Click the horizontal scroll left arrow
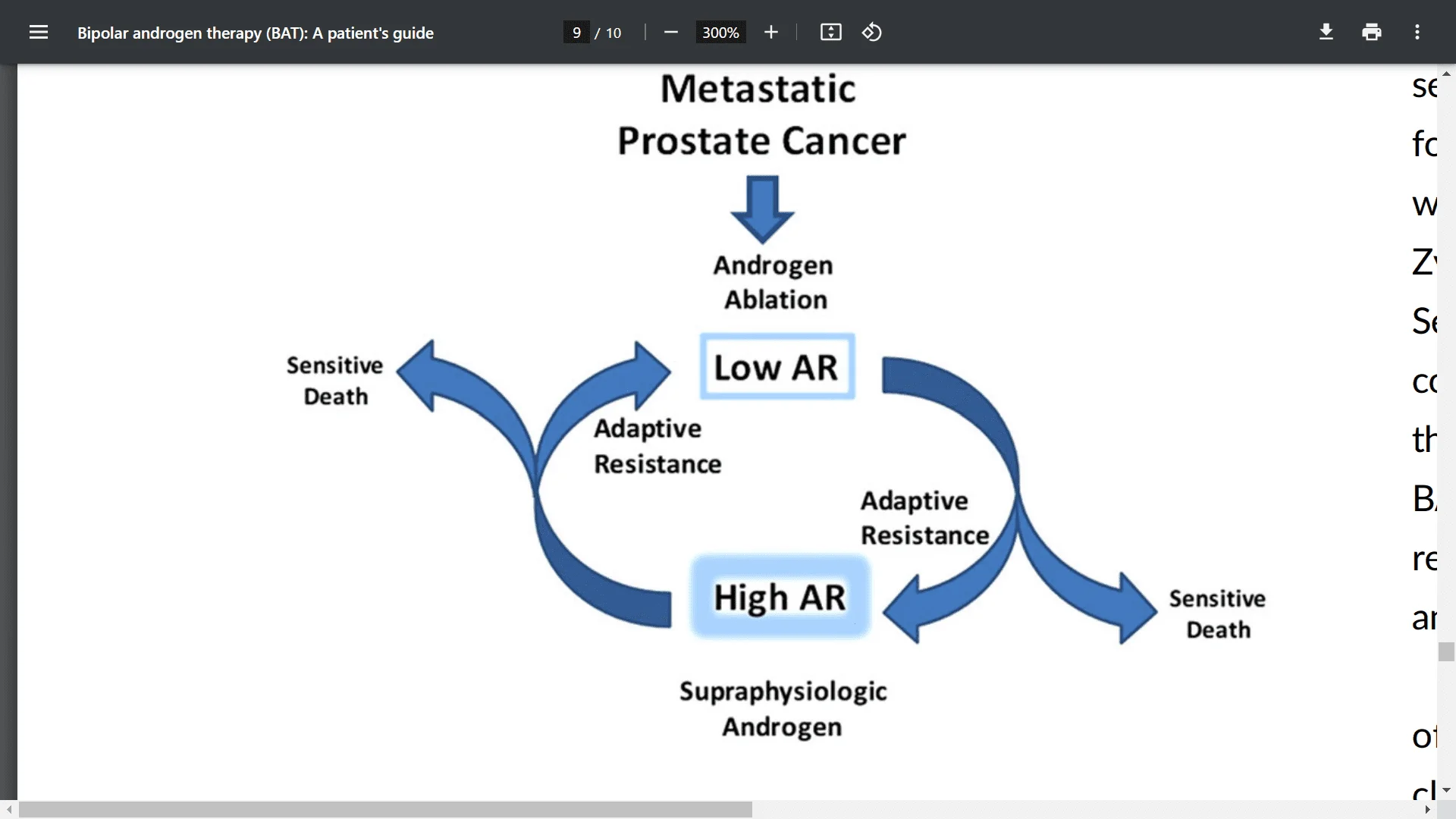The width and height of the screenshot is (1456, 819). pos(8,810)
